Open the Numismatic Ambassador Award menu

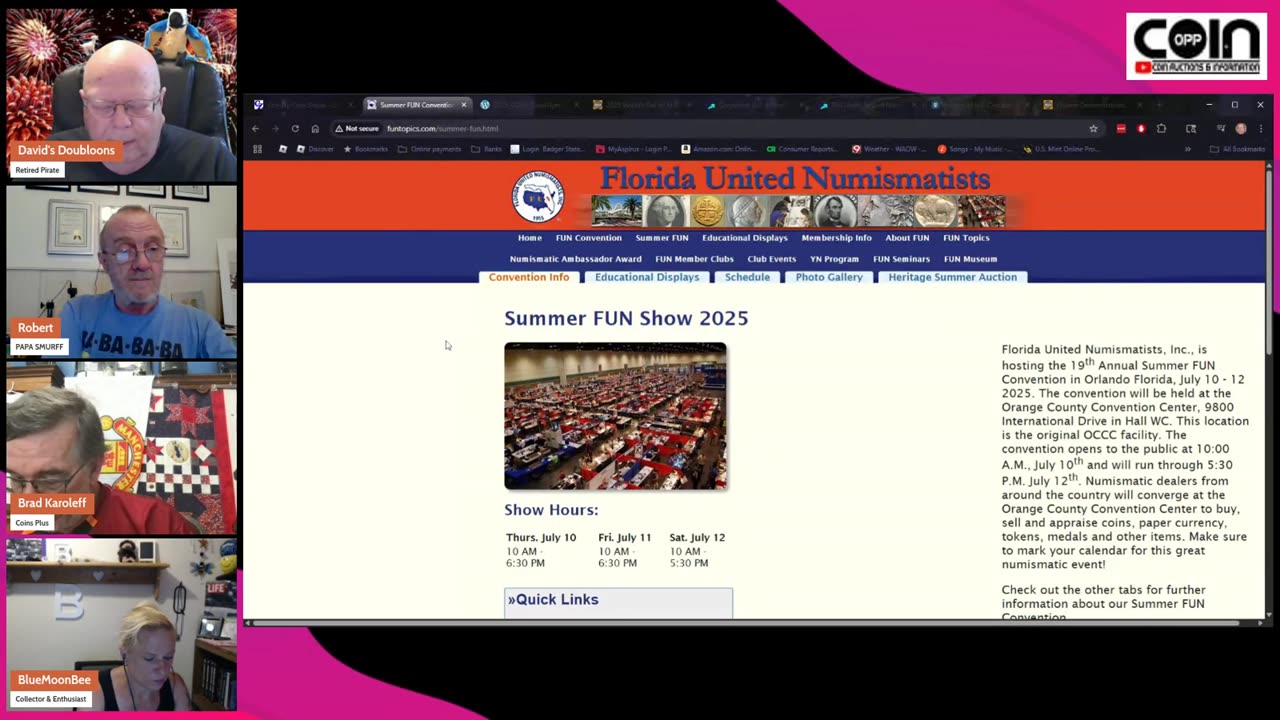(x=576, y=259)
